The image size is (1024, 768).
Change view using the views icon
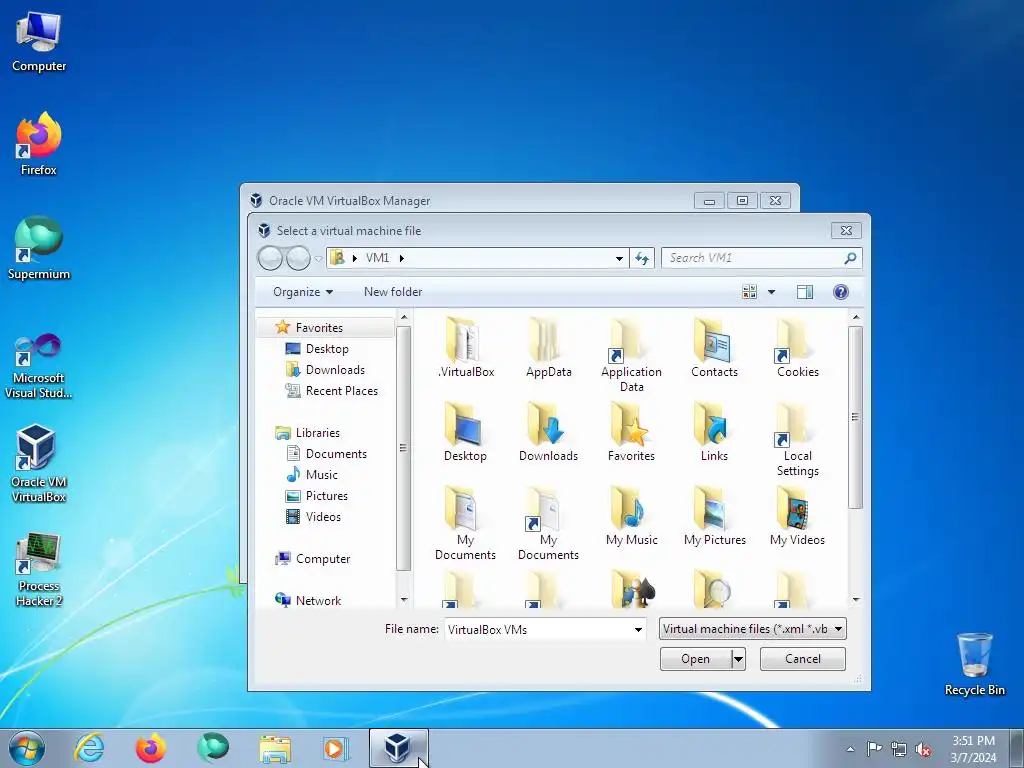pos(750,292)
